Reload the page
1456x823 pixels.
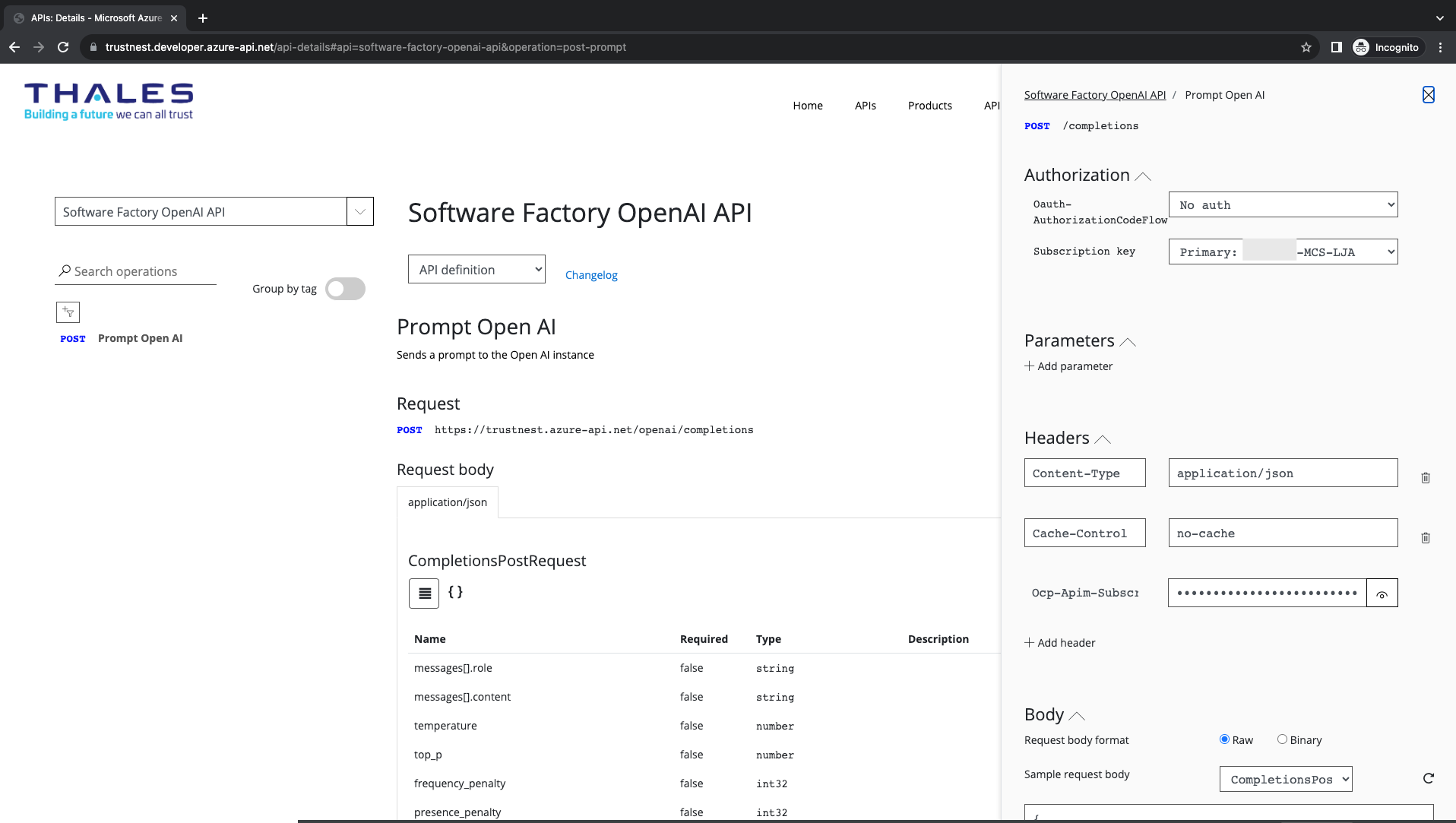[x=63, y=47]
